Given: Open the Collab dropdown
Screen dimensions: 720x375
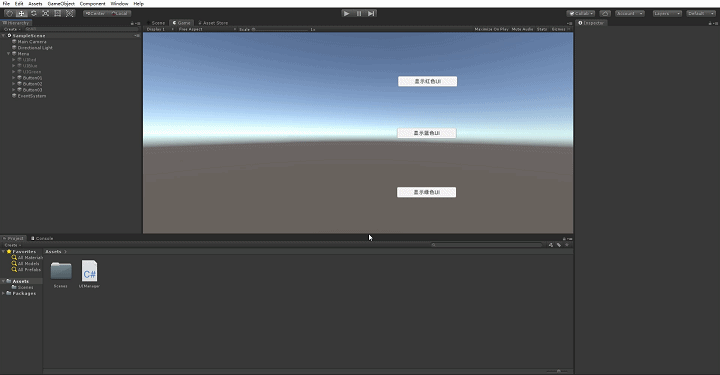Looking at the screenshot, I should click(x=581, y=13).
